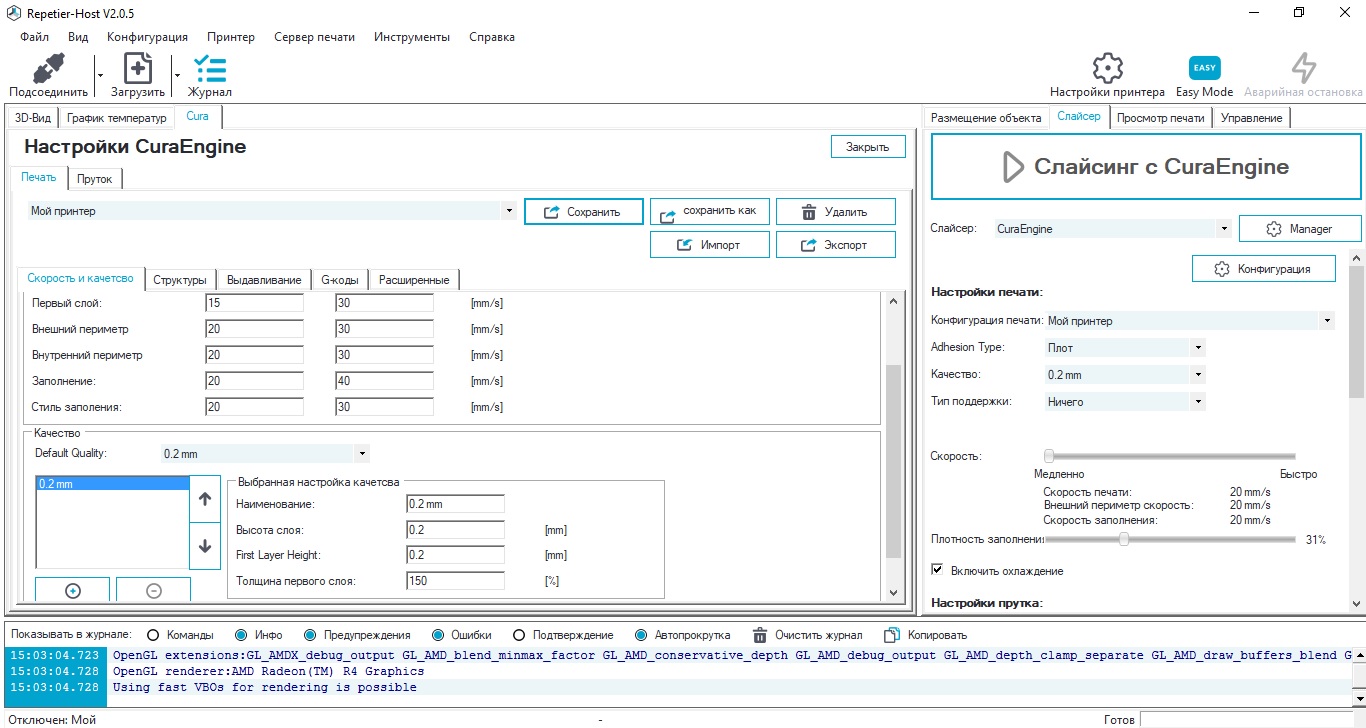
Task: Open the Файл menu
Action: point(34,37)
